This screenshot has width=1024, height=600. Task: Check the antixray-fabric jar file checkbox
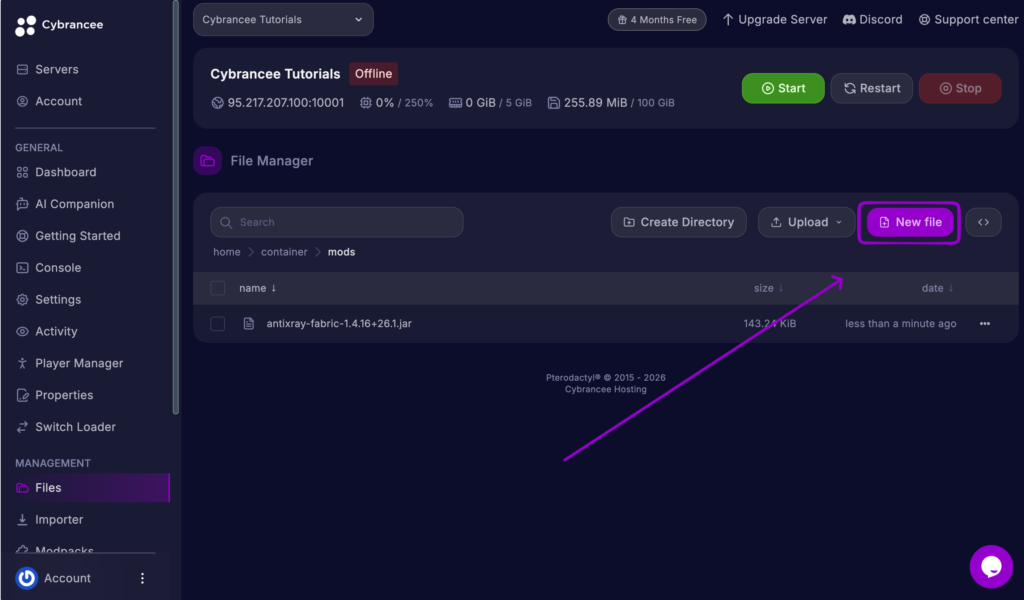point(217,323)
